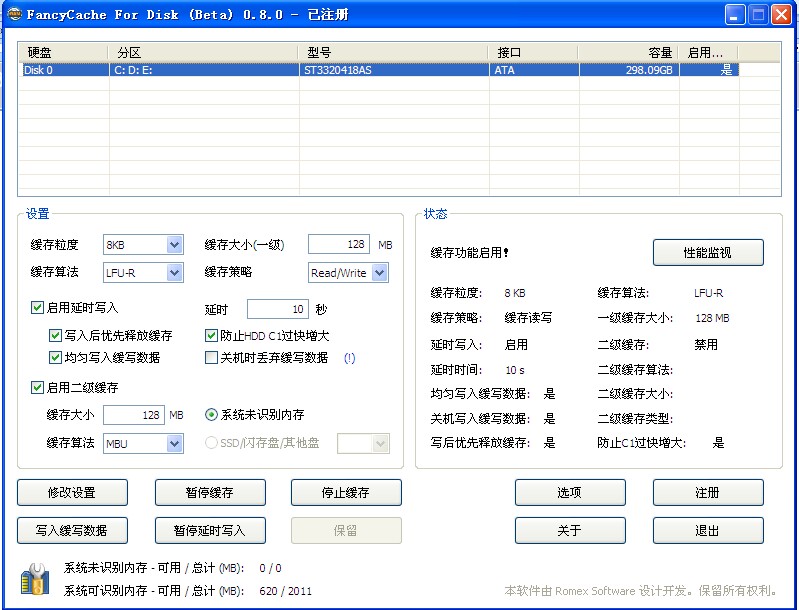Click the (!) warning hint icon
Viewport: 799px width, 610px height.
click(x=350, y=358)
